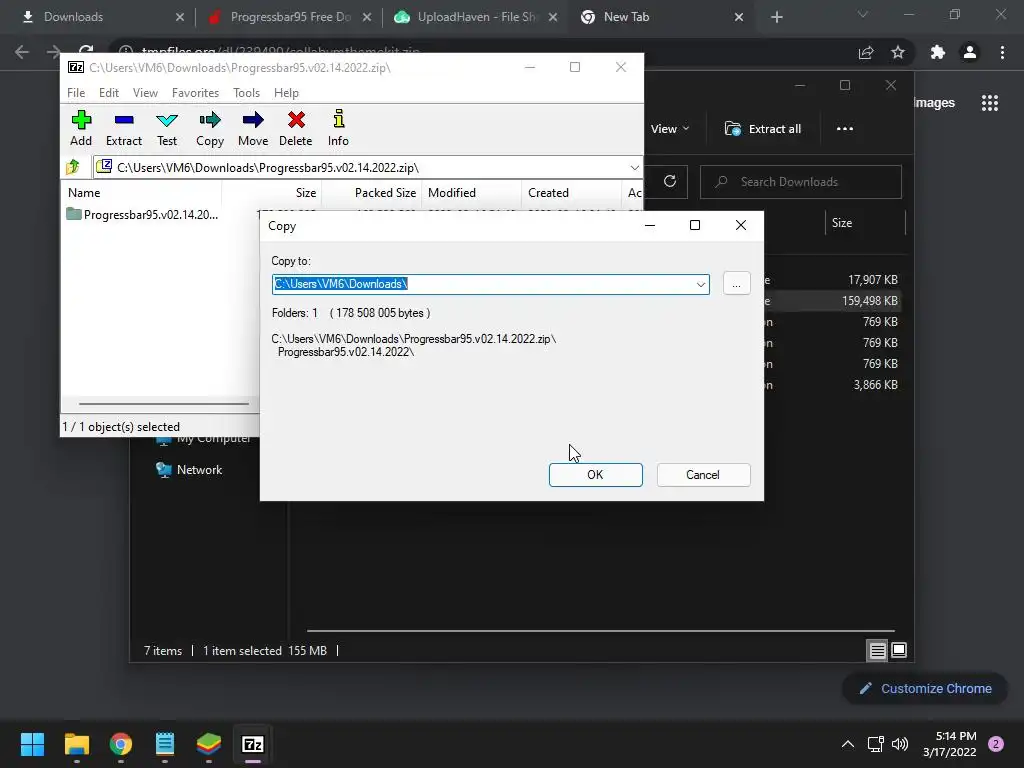Screen dimensions: 1024x768
Task: Show hidden system tray icons
Action: pos(848,744)
